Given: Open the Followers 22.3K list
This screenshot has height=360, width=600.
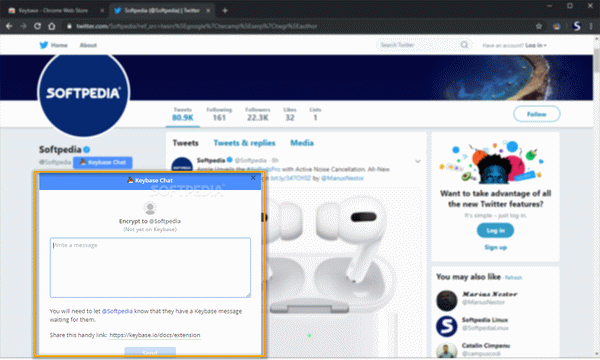Looking at the screenshot, I should coord(258,114).
